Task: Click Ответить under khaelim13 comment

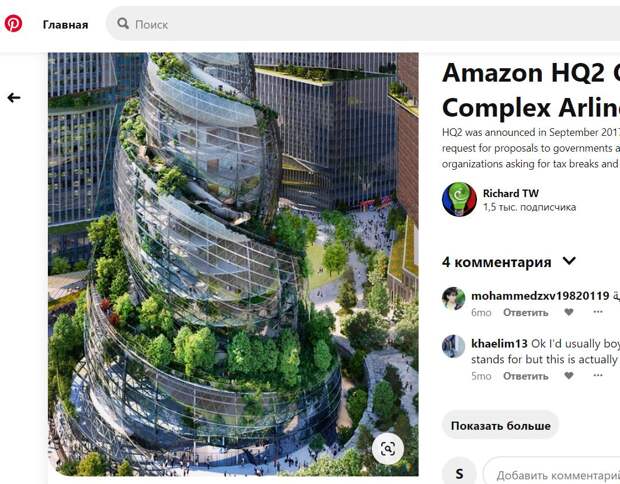Action: [525, 376]
